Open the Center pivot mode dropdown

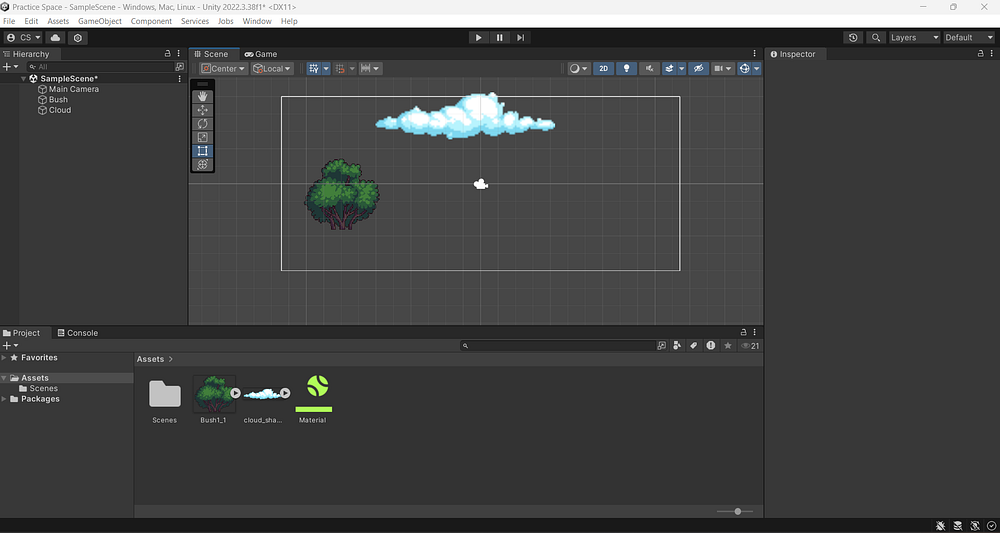pos(223,69)
